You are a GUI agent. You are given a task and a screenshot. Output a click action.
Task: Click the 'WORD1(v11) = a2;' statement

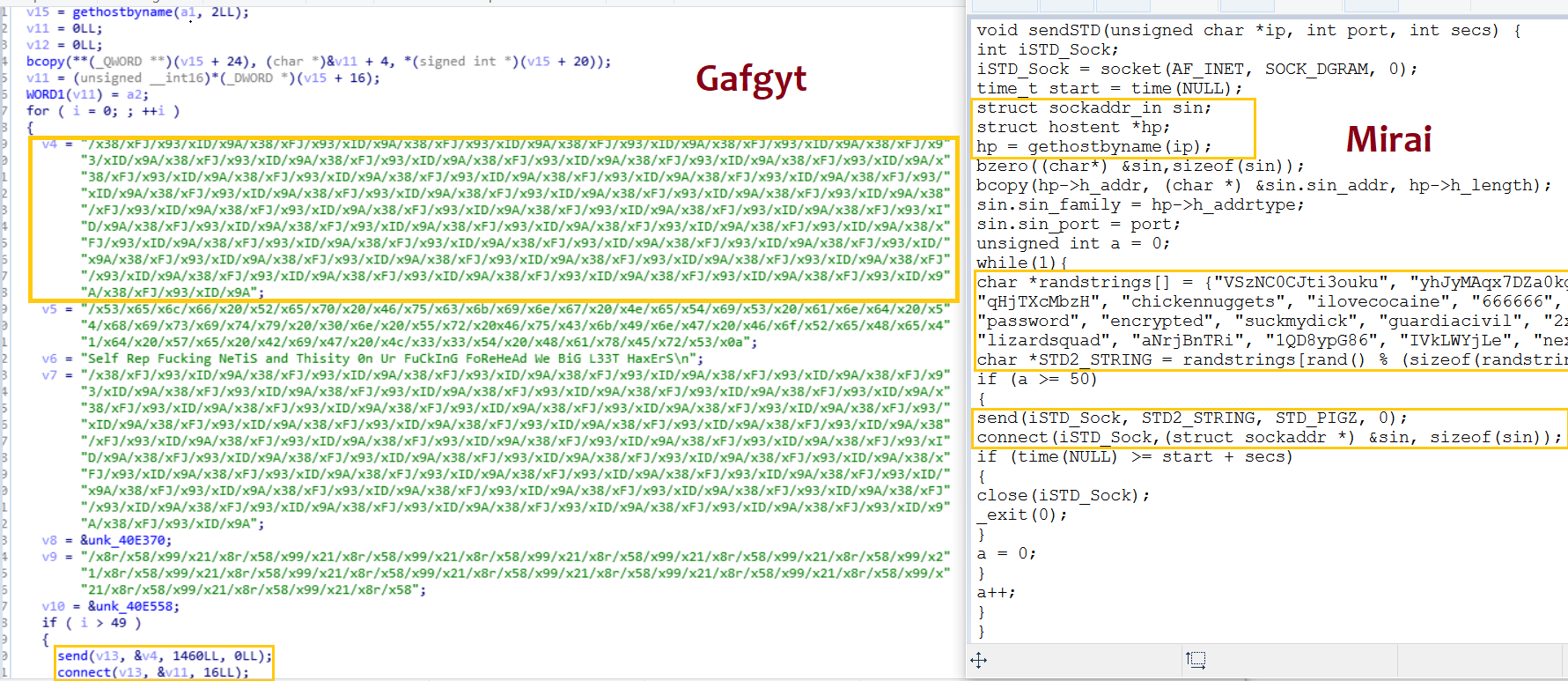[87, 94]
